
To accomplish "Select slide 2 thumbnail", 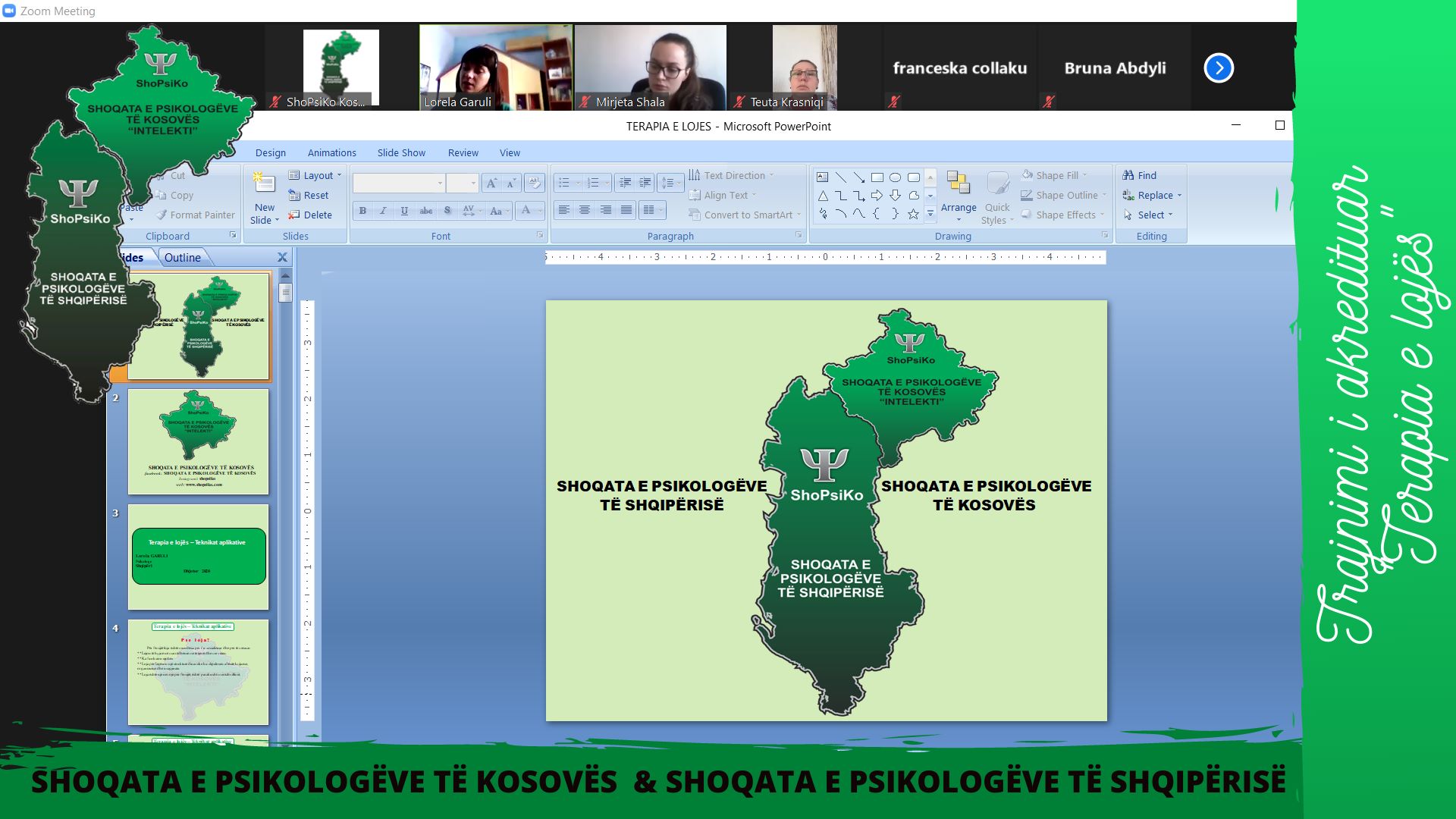I will click(x=198, y=441).
